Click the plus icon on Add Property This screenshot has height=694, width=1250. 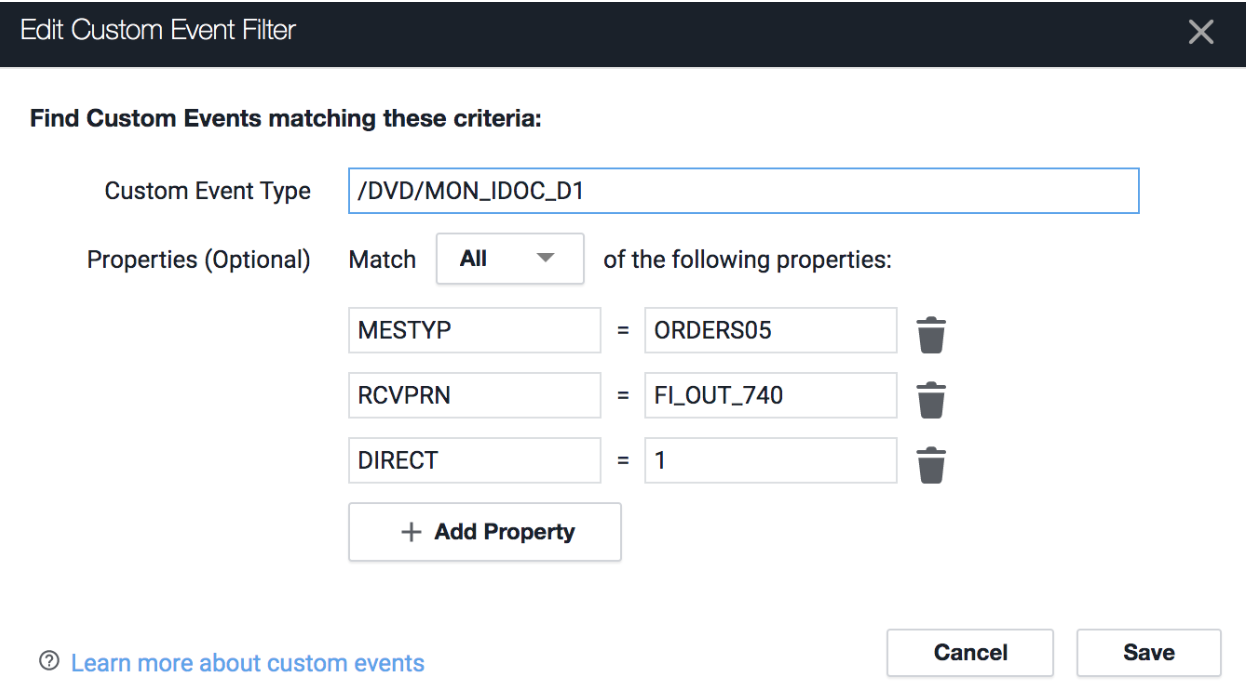(x=411, y=532)
